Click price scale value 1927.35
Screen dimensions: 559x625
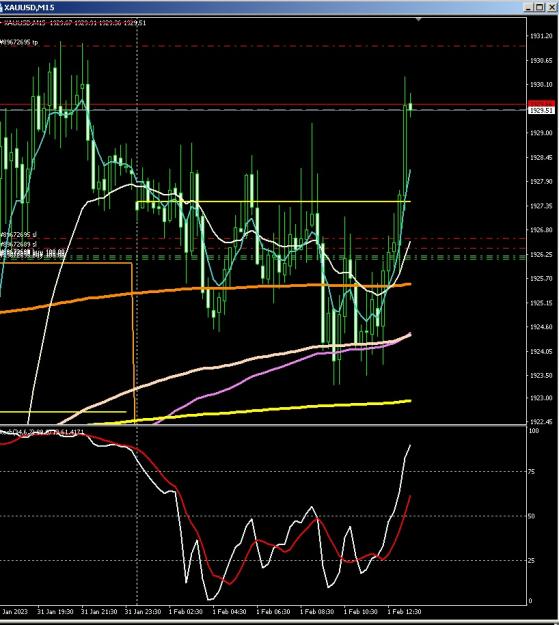pos(541,206)
